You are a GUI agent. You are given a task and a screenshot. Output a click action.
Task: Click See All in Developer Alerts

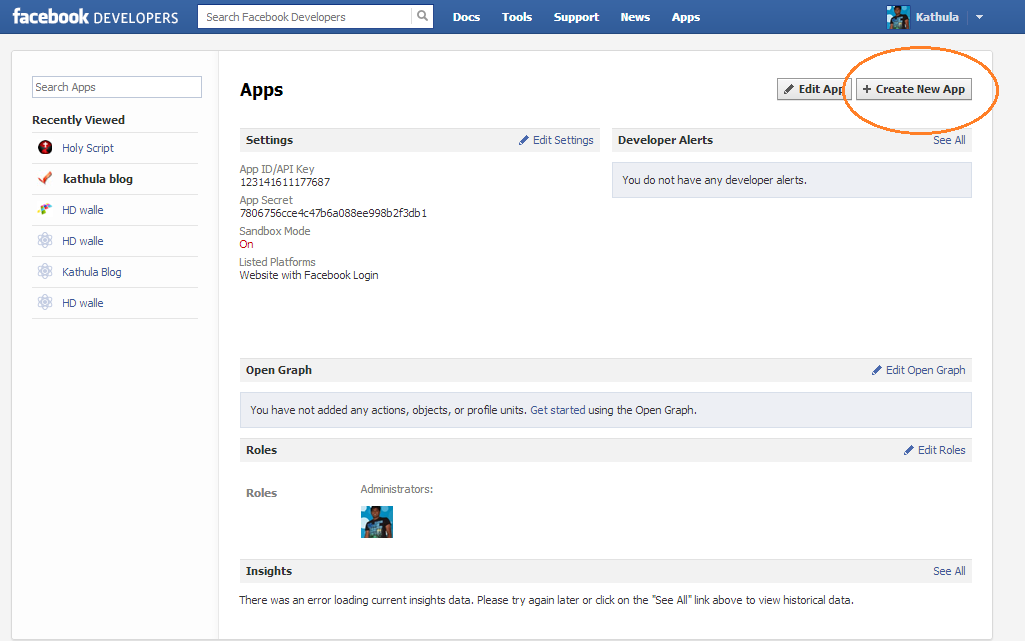(948, 140)
